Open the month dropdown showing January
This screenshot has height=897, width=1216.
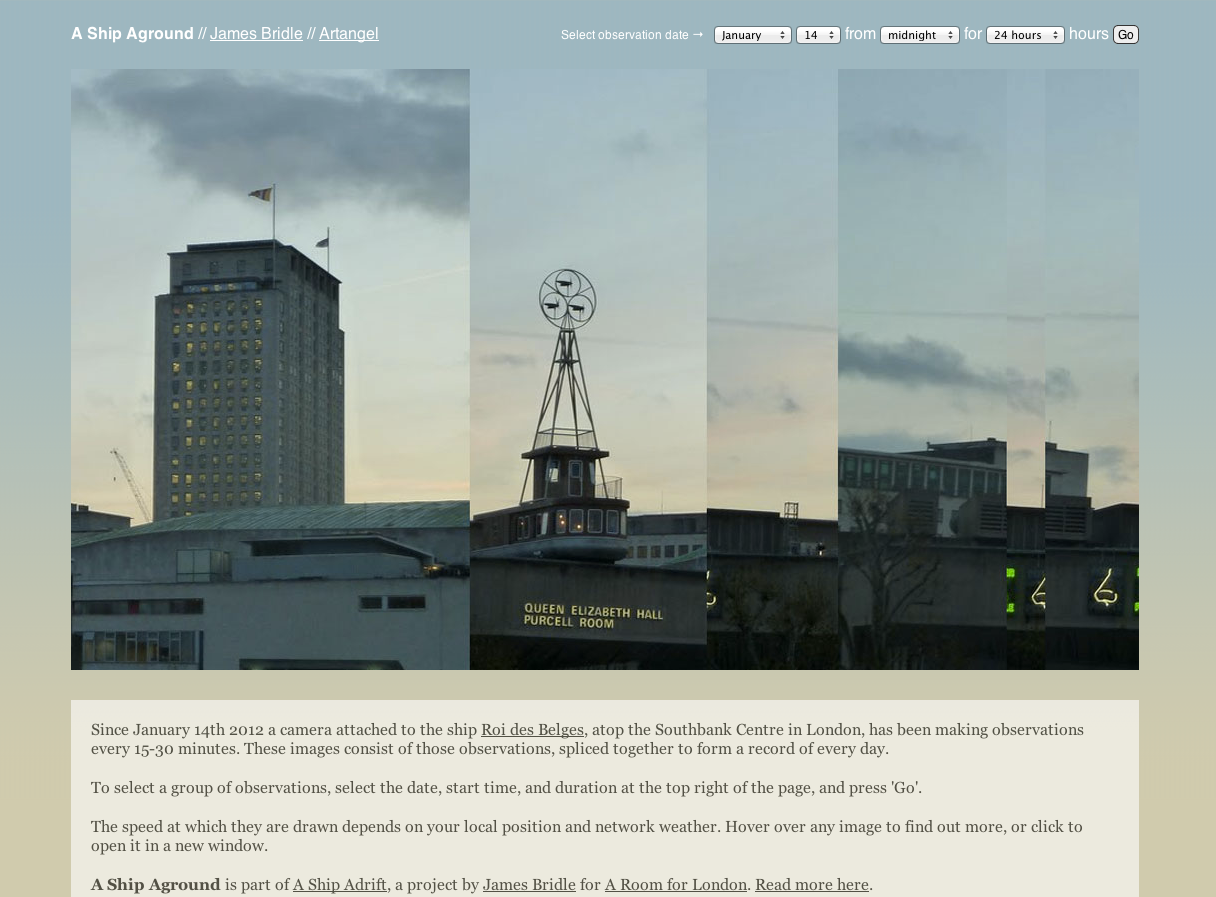[752, 35]
